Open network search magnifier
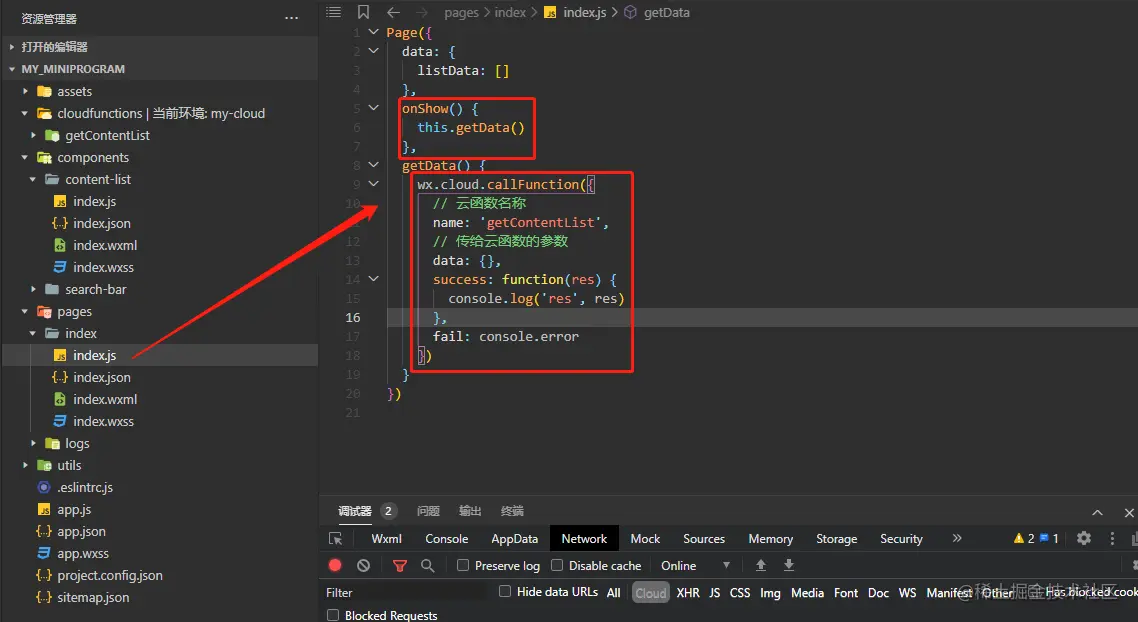1138x622 pixels. [x=427, y=565]
